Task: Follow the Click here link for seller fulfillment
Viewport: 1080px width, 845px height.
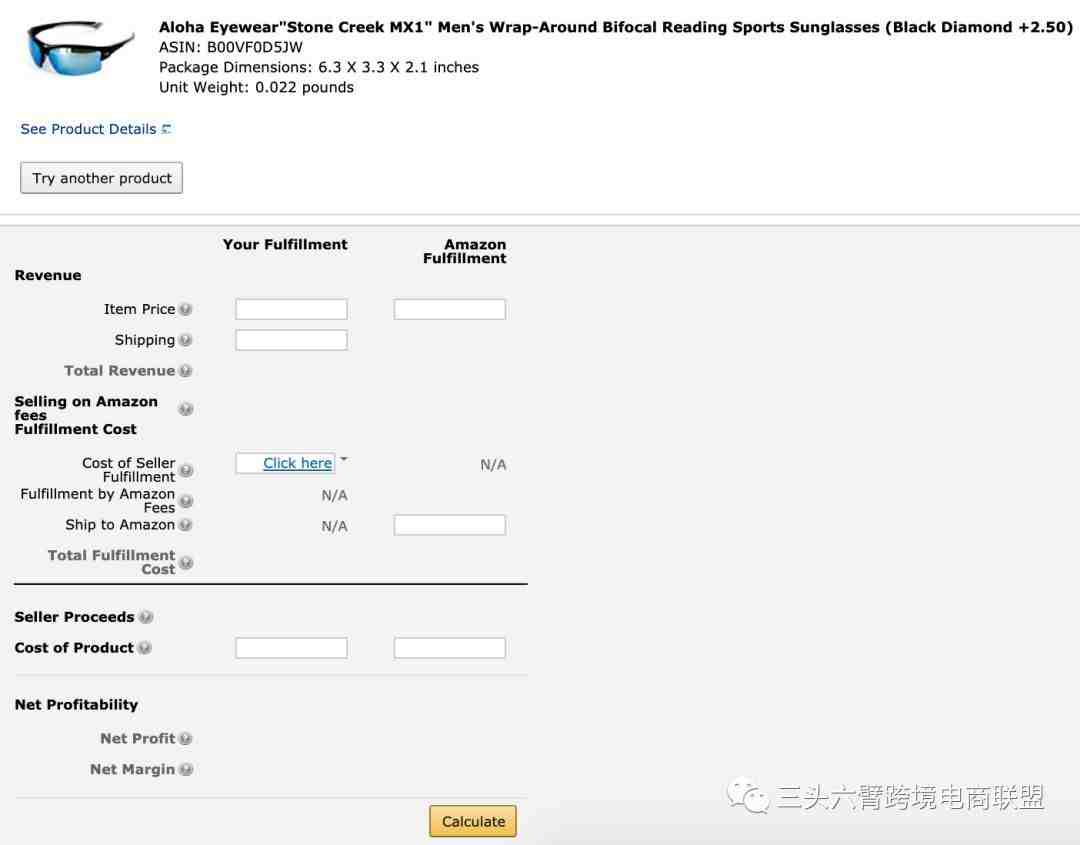Action: pyautogui.click(x=298, y=463)
